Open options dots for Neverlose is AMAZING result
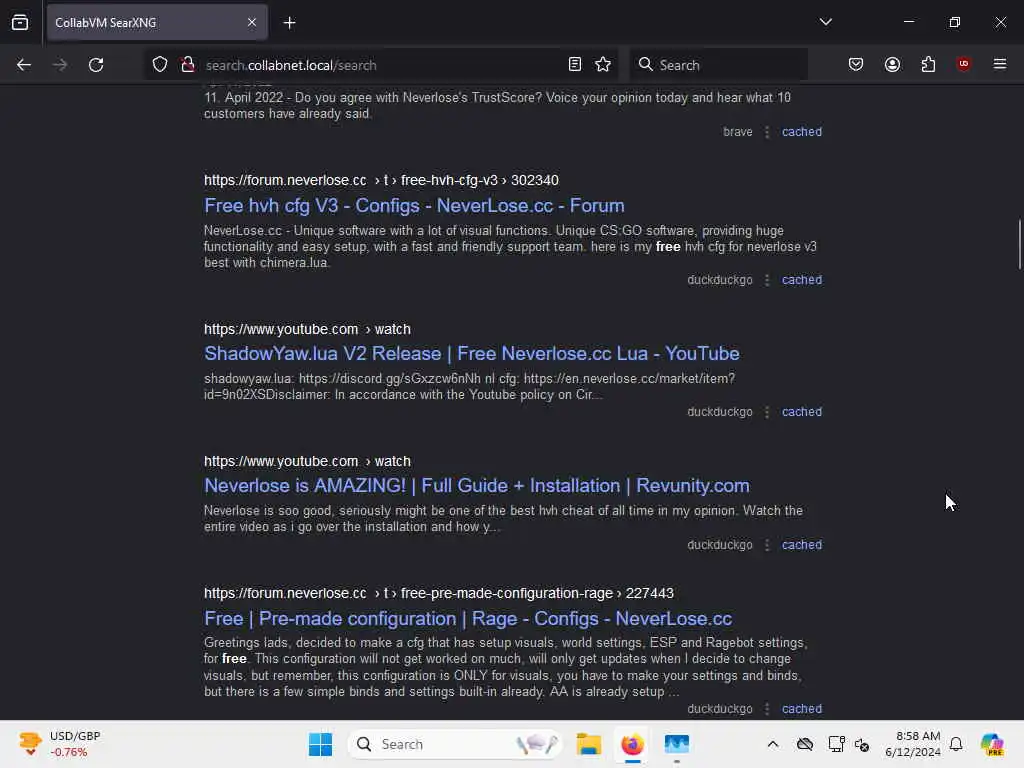1024x768 pixels. (767, 545)
